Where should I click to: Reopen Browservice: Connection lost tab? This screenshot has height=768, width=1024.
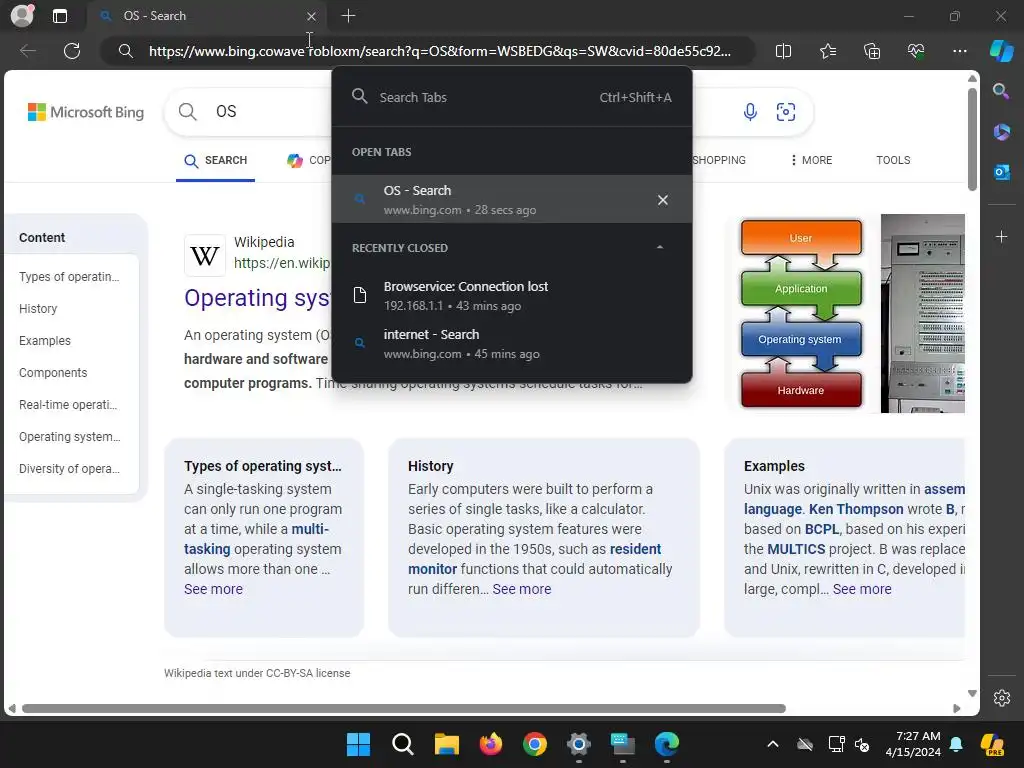(512, 295)
